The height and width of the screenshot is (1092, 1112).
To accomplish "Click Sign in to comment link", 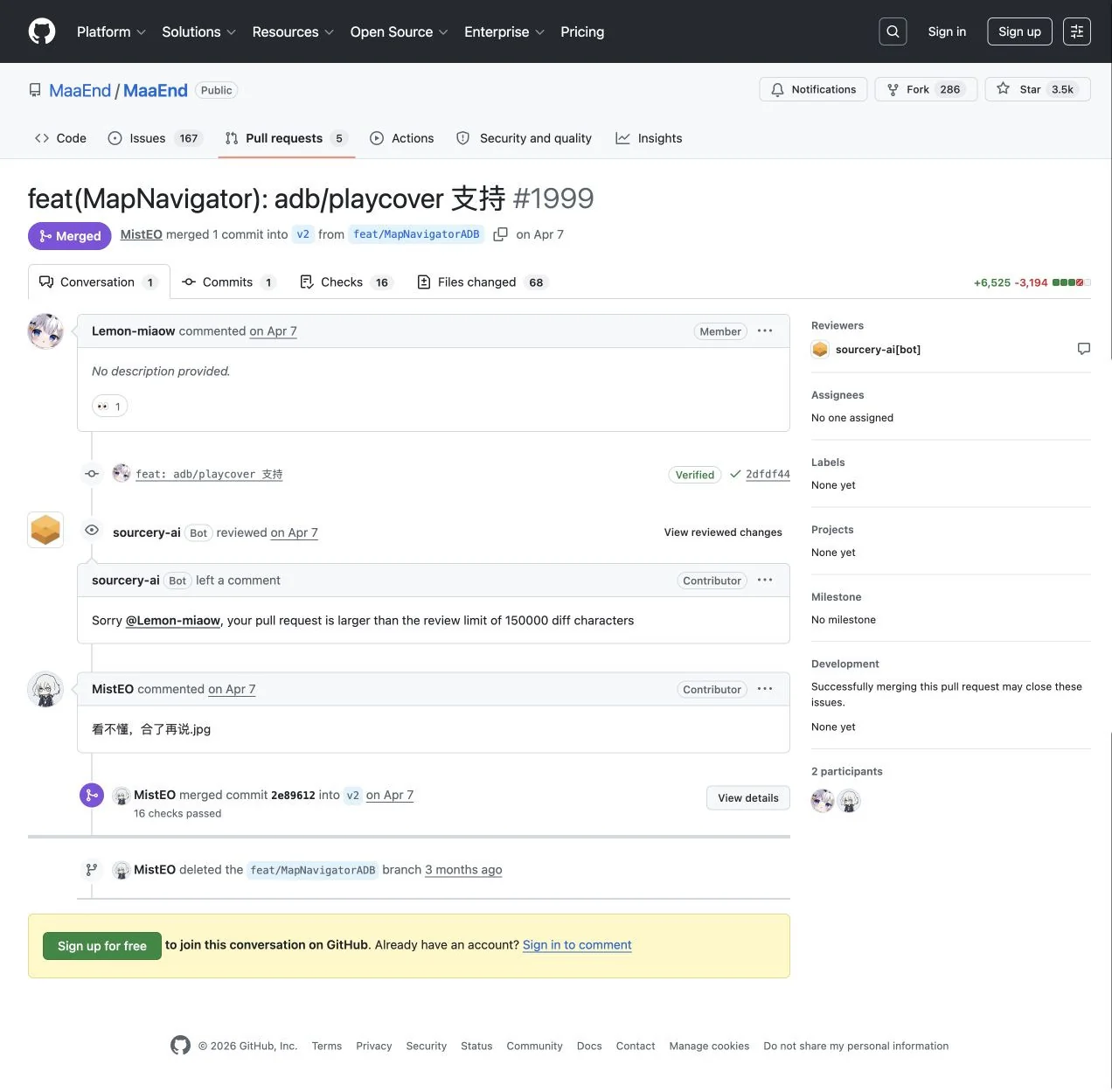I will [x=577, y=945].
